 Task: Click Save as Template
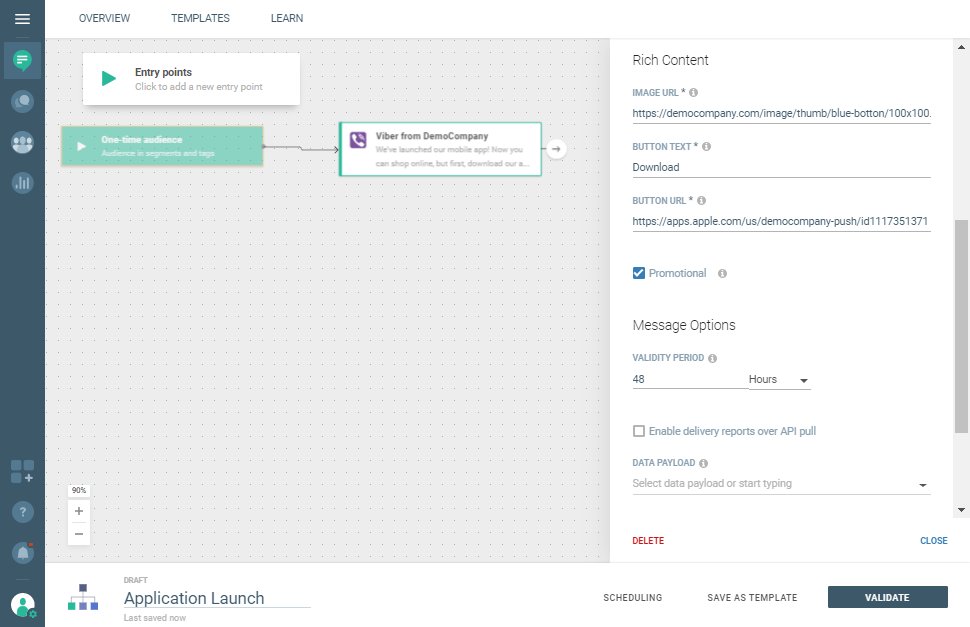point(752,598)
